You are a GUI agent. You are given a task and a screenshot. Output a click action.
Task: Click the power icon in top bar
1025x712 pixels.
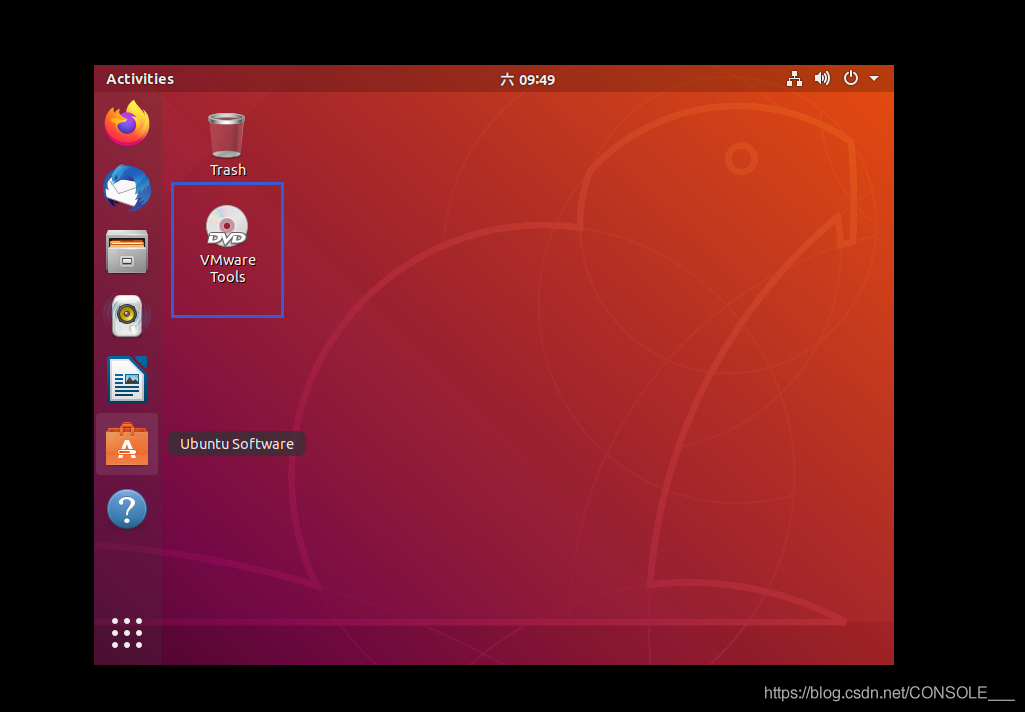pyautogui.click(x=850, y=78)
